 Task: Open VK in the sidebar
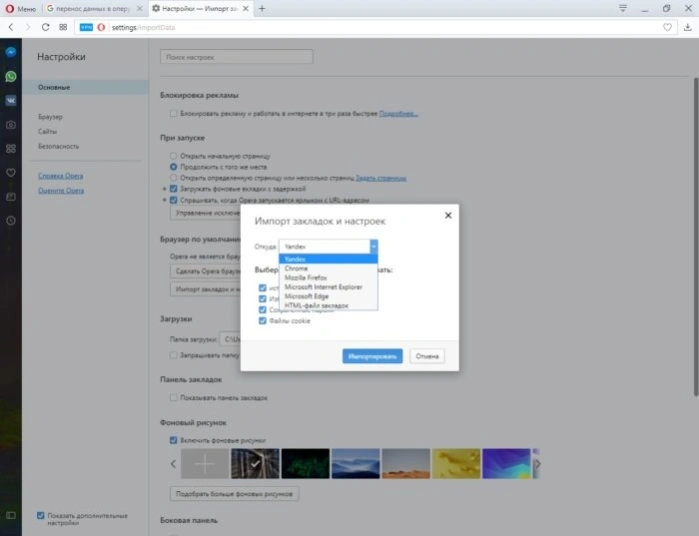tap(11, 101)
